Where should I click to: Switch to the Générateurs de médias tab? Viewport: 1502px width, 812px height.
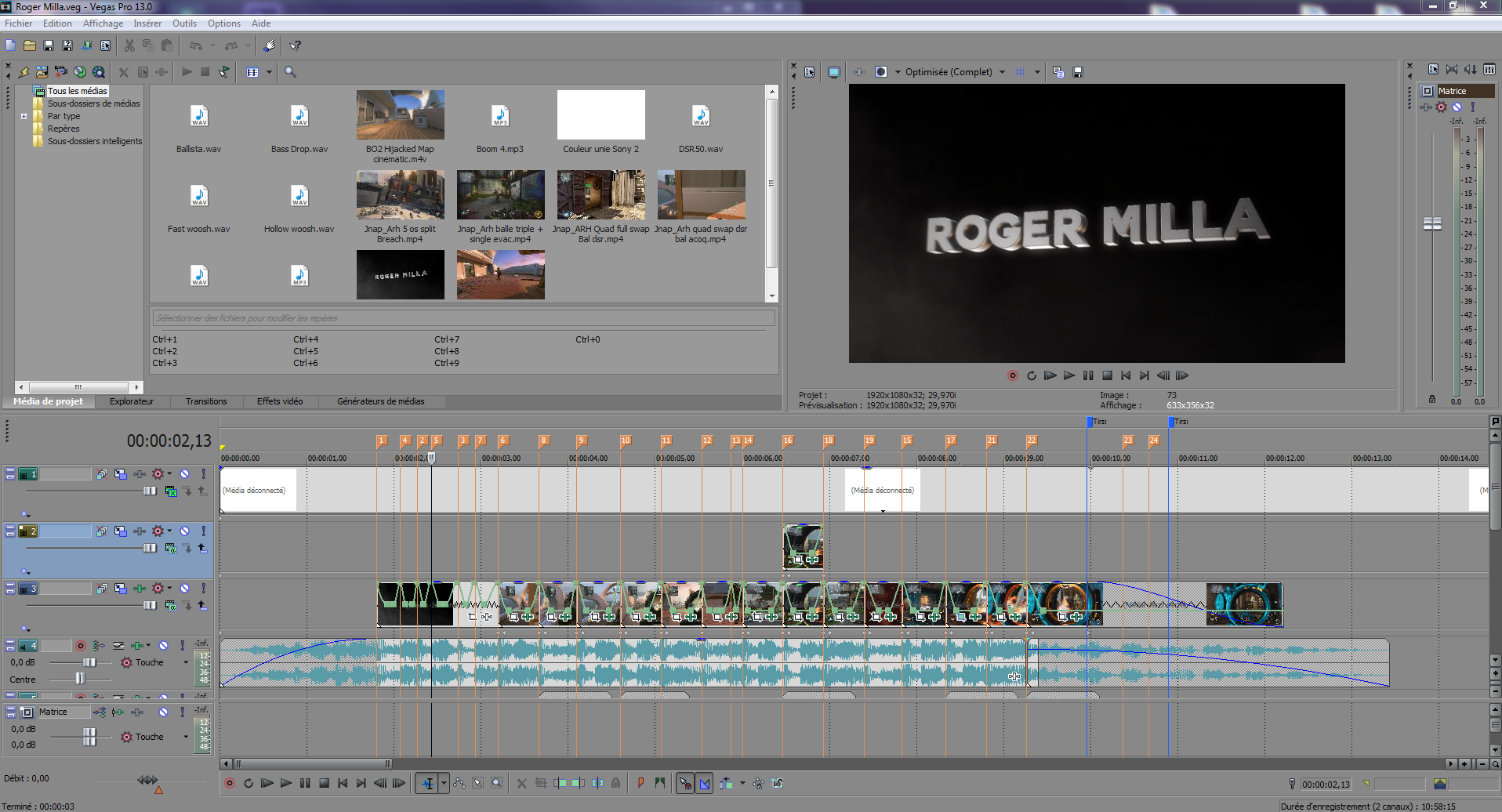(381, 401)
